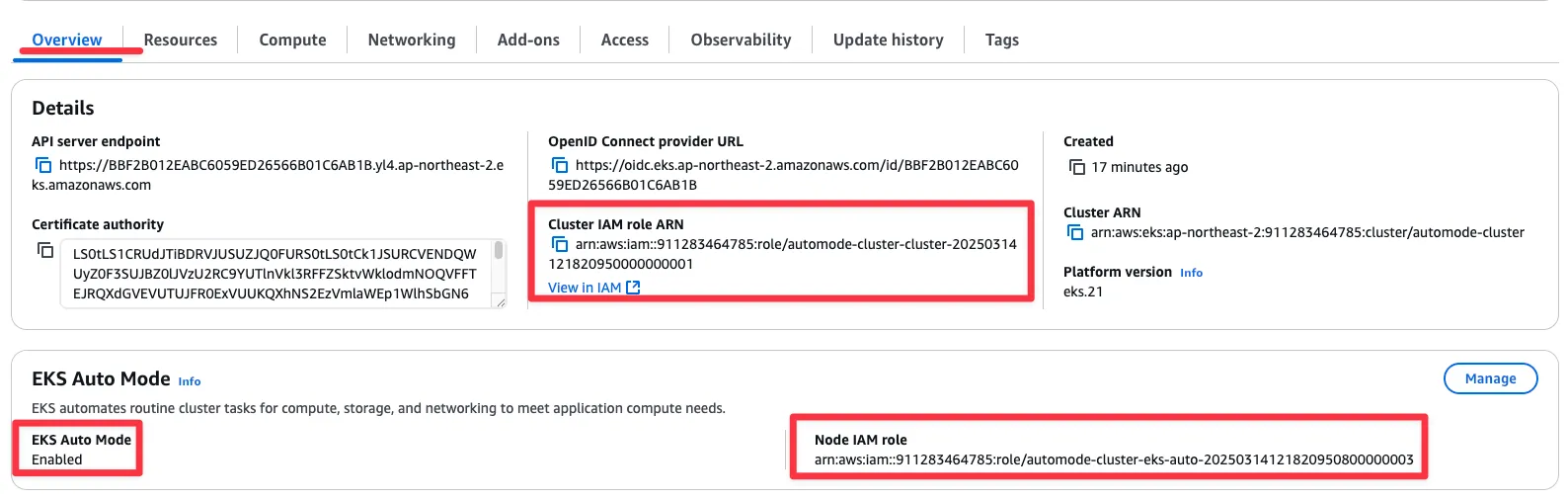Open the Networking tab
The image size is (1568, 500).
[x=412, y=40]
